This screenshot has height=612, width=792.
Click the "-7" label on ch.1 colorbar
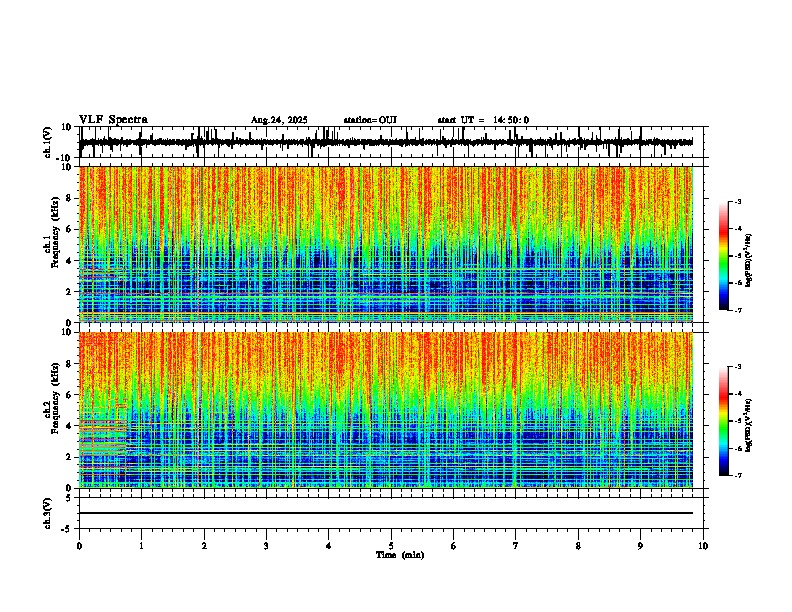pyautogui.click(x=737, y=310)
